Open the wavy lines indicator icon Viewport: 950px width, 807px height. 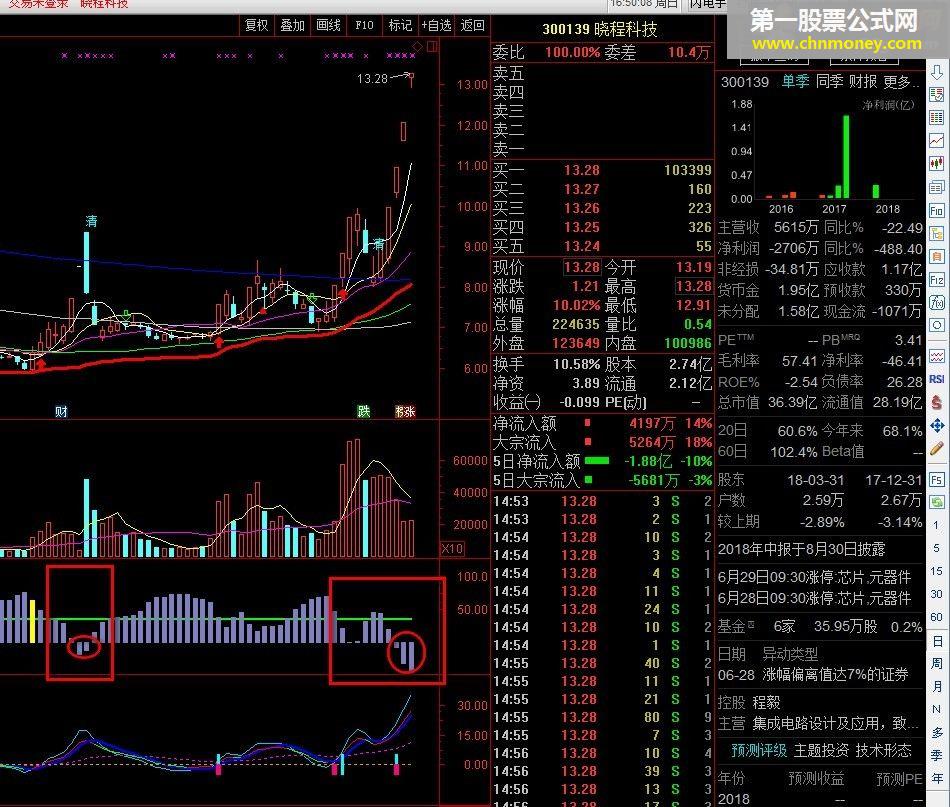(x=937, y=356)
